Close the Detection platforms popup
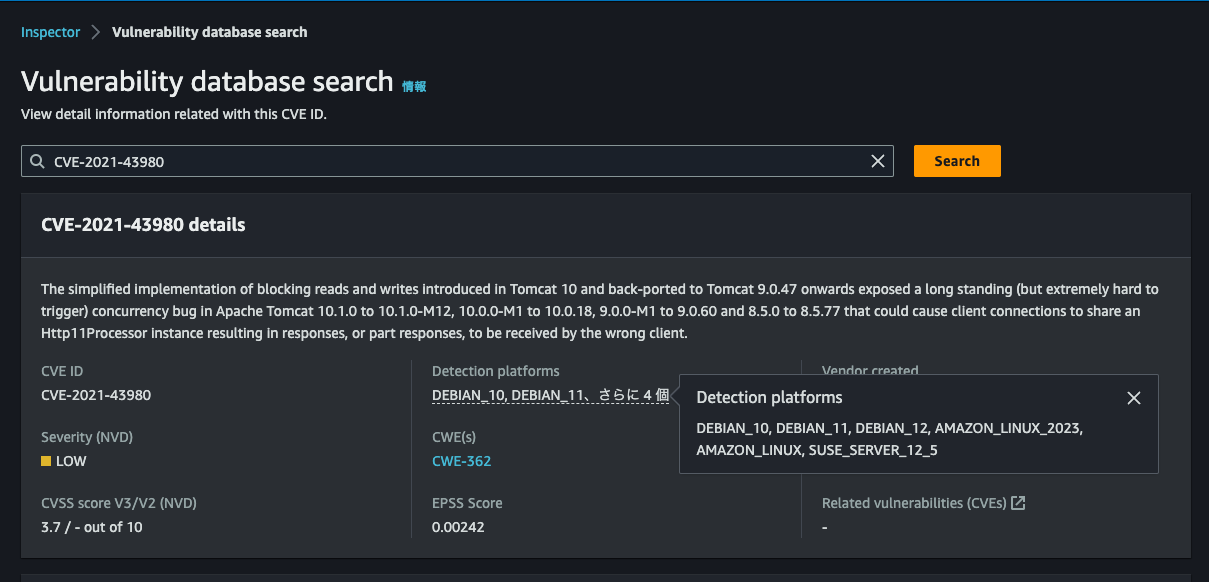This screenshot has width=1209, height=582. tap(1134, 397)
